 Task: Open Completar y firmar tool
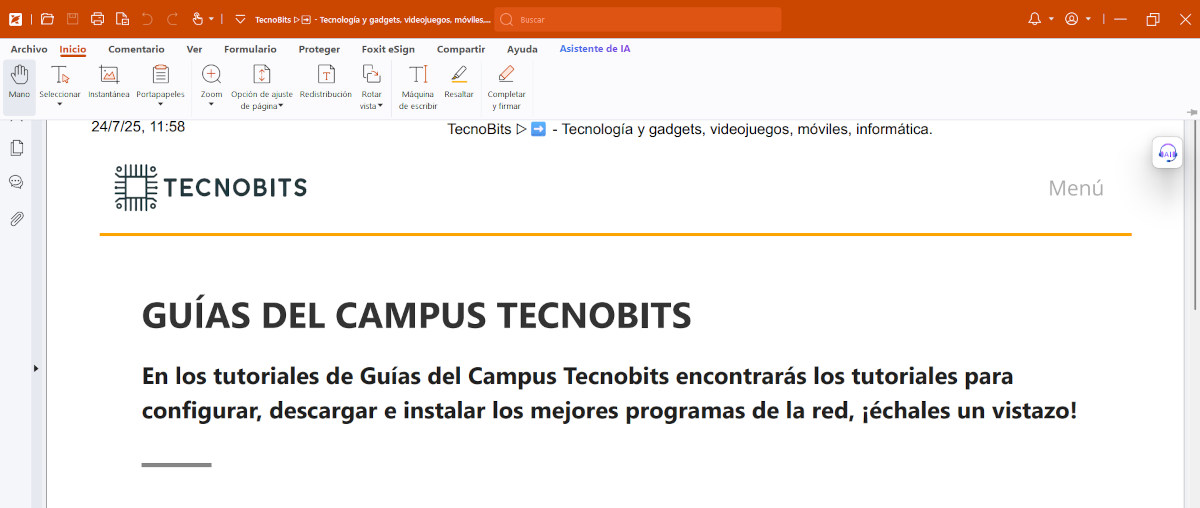[x=506, y=86]
